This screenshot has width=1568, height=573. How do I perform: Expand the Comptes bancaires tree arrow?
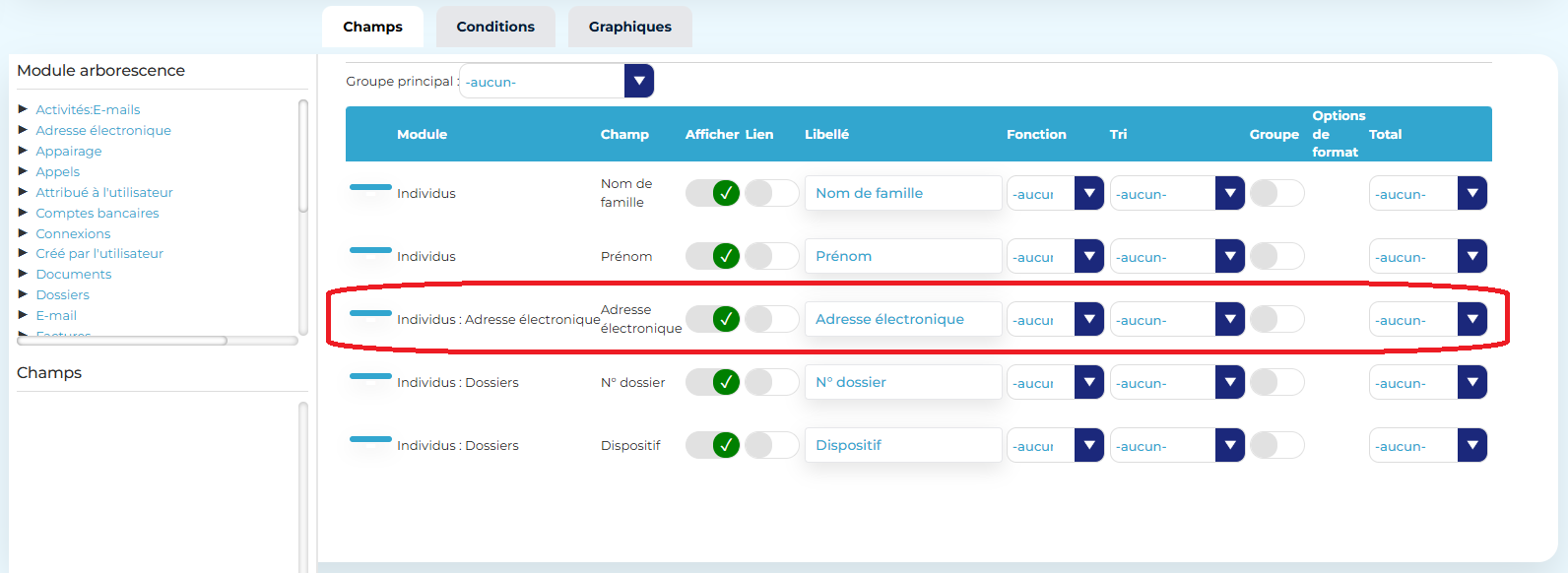tap(23, 213)
